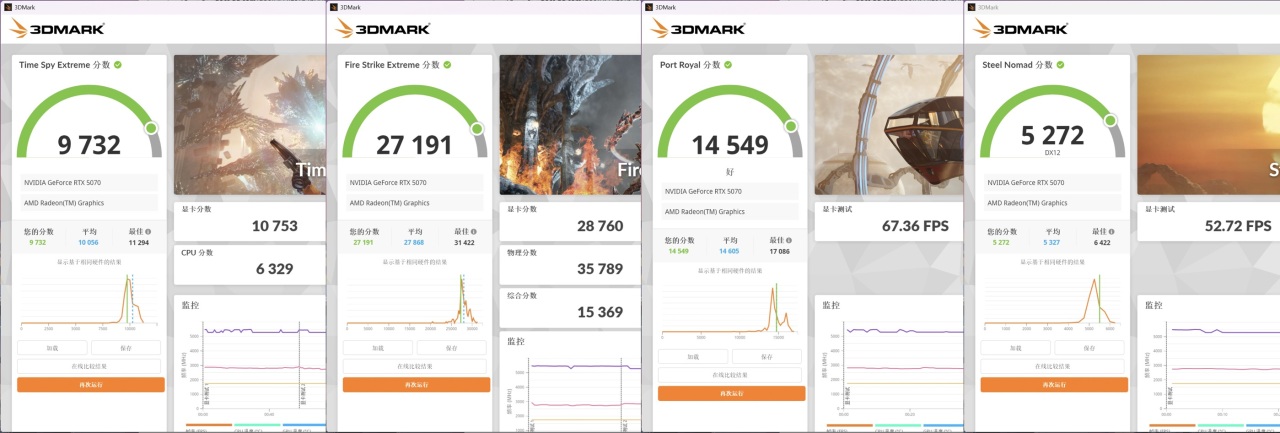Load a result (加载) in Steel Nomad window
This screenshot has height=433, width=1280.
1015,348
